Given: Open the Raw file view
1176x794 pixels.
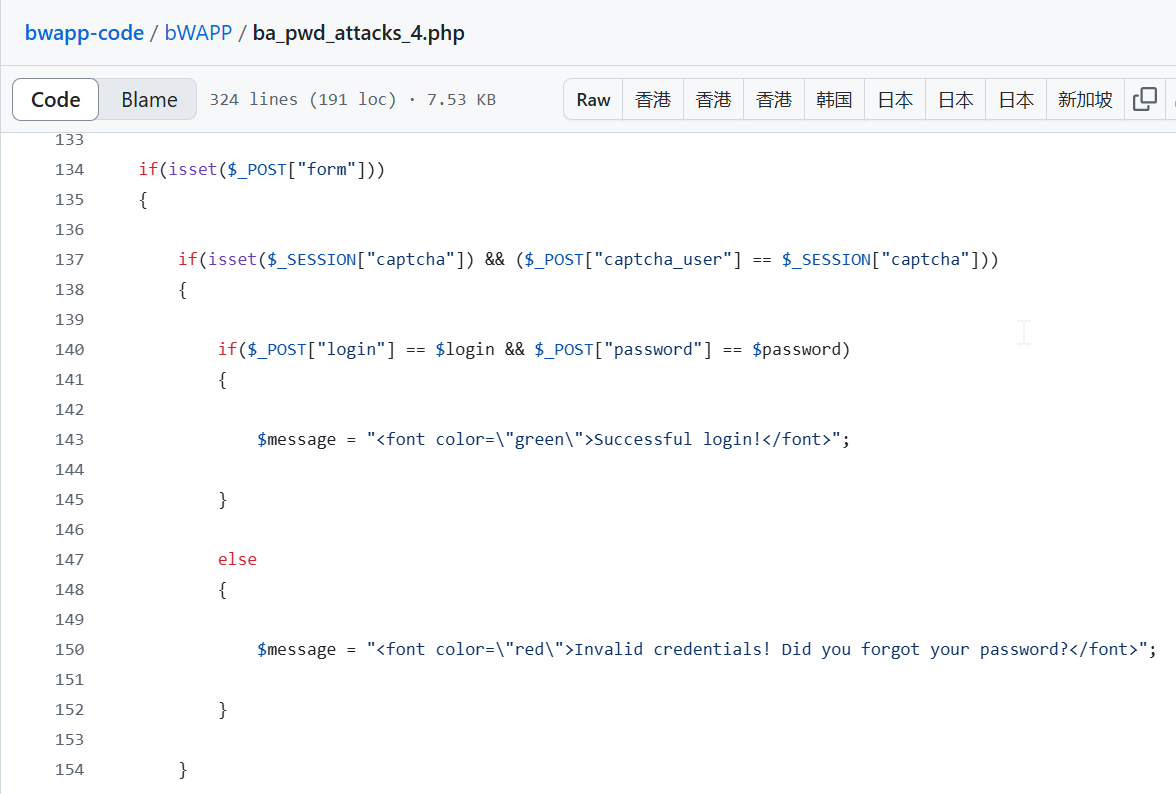Looking at the screenshot, I should tap(593, 99).
